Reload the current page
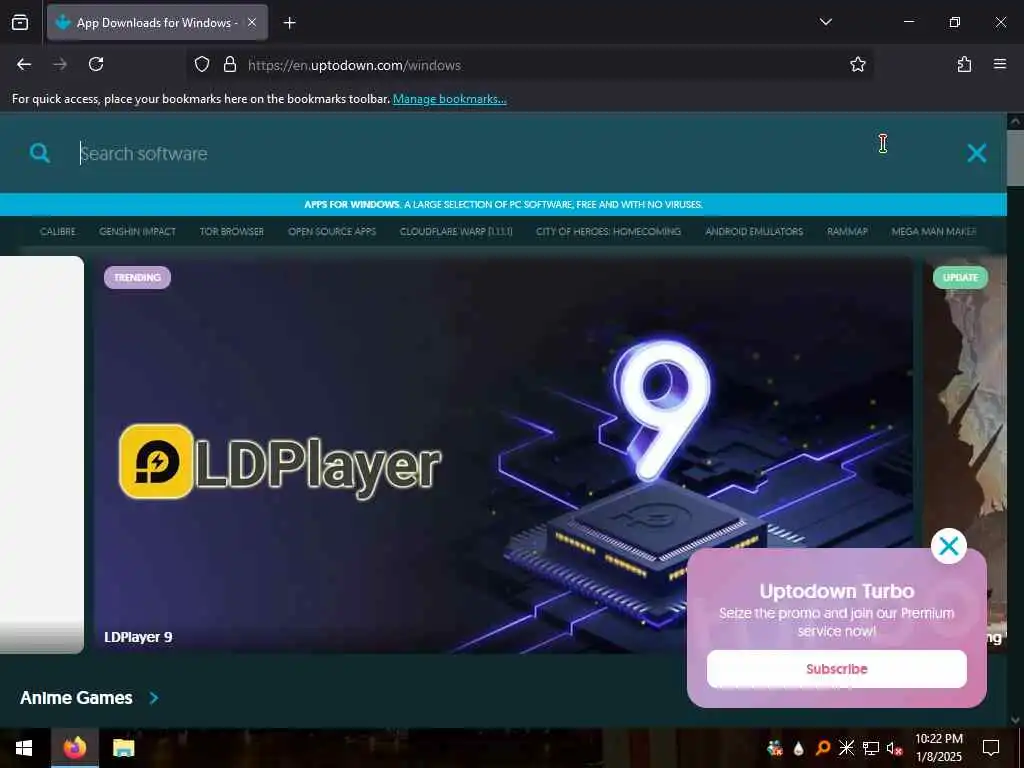 tap(96, 64)
